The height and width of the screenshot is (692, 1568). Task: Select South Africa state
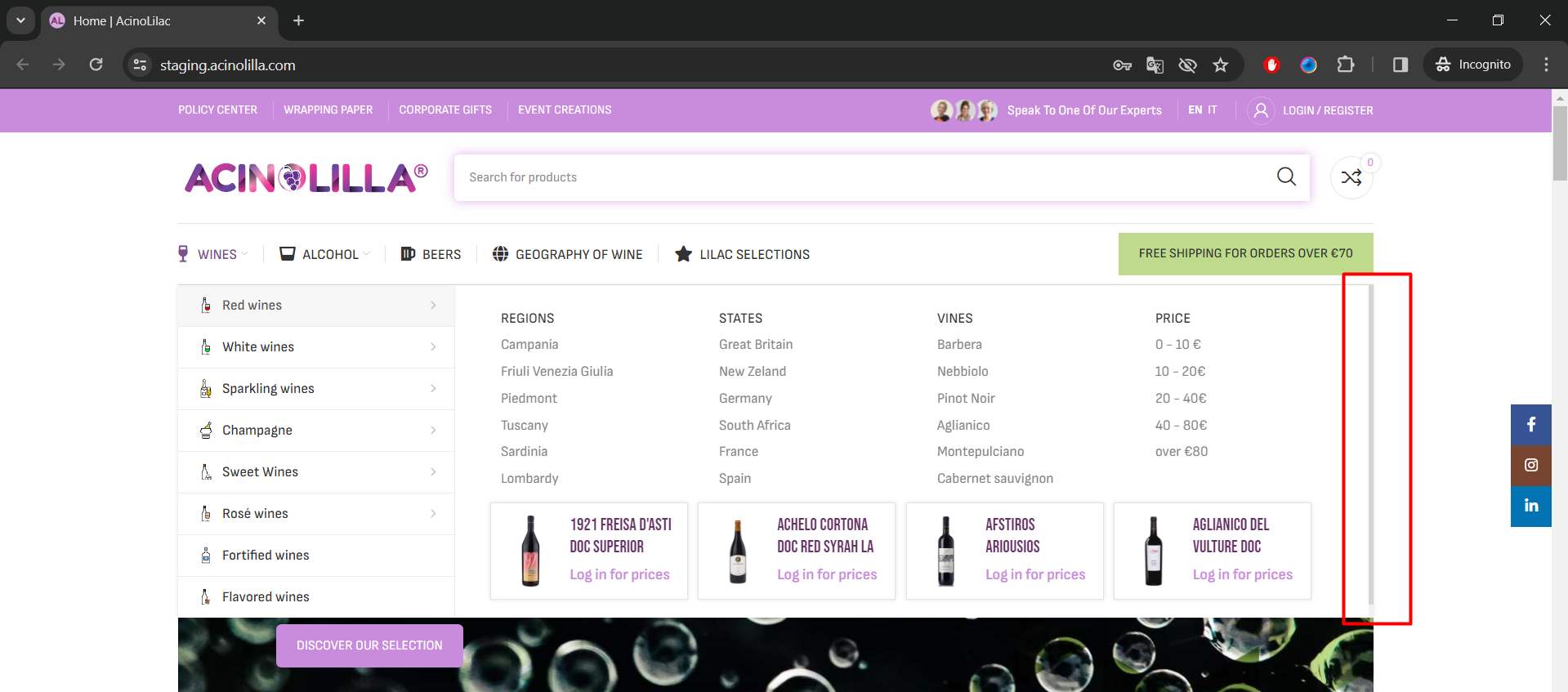[755, 426]
